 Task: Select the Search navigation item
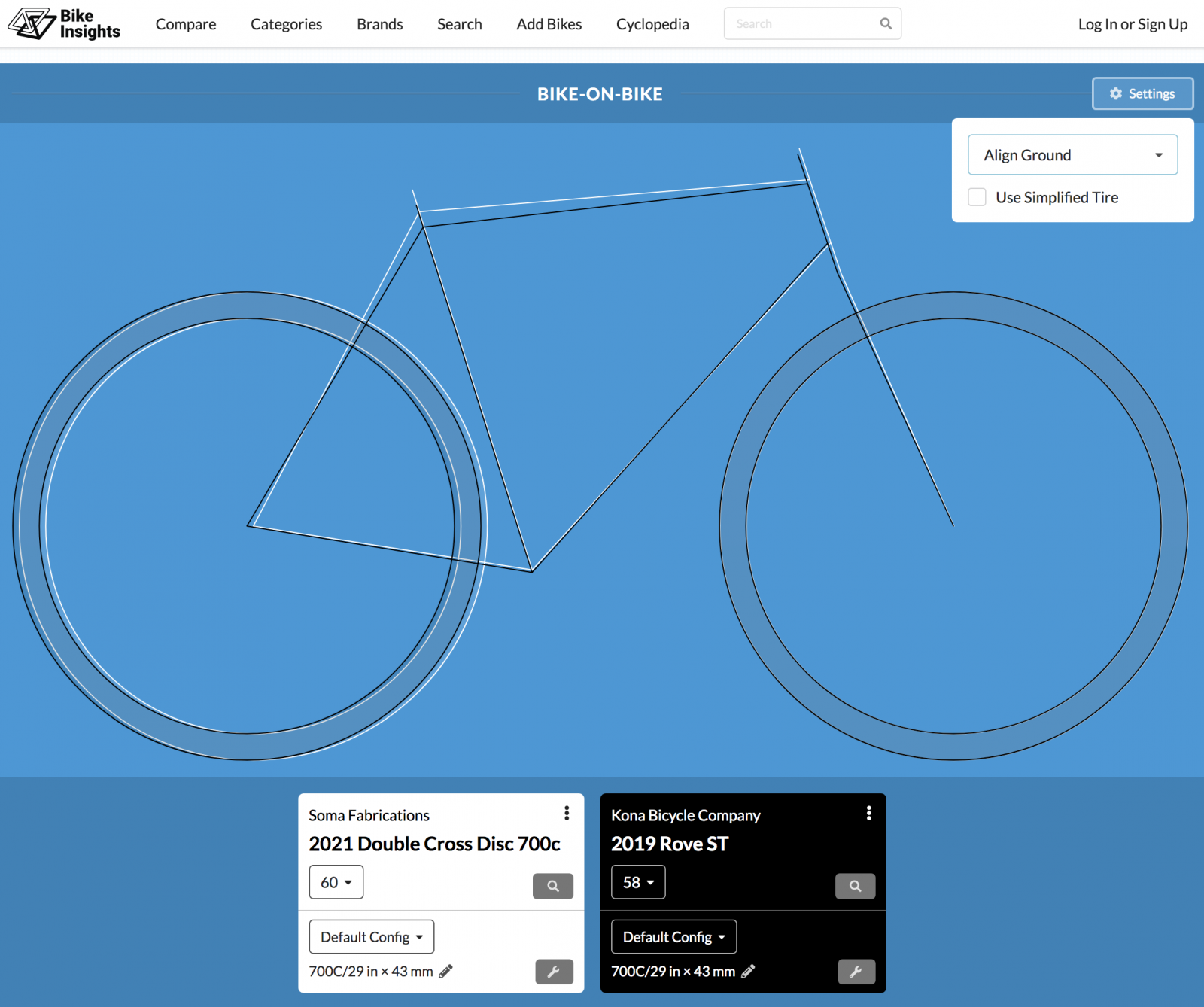[x=460, y=24]
